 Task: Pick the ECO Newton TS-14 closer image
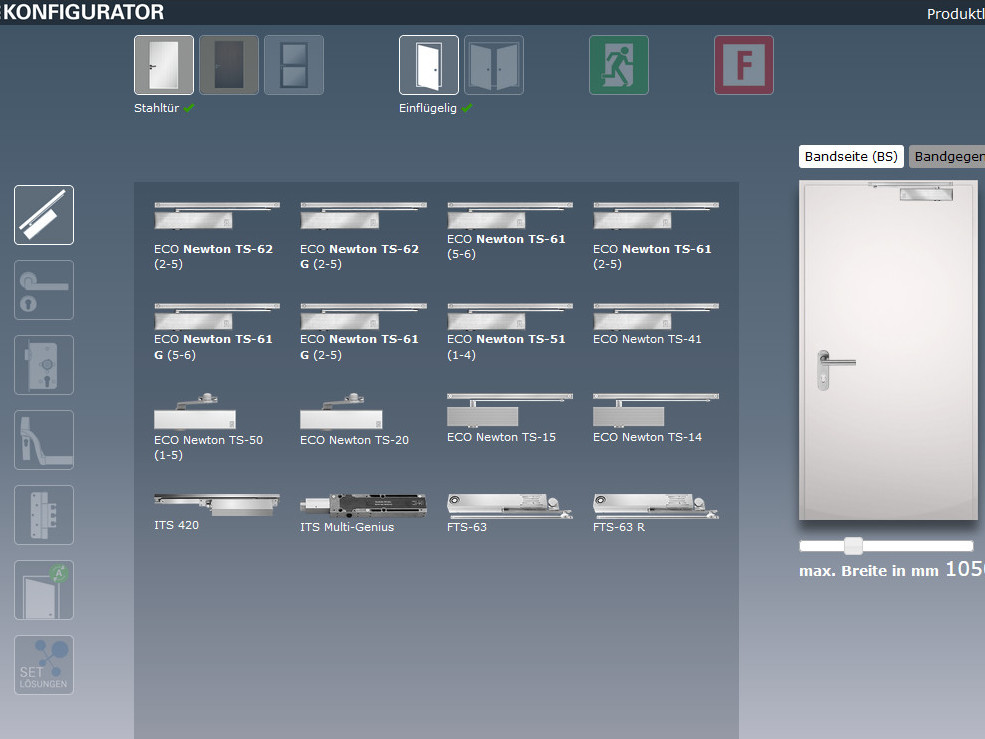coord(656,410)
